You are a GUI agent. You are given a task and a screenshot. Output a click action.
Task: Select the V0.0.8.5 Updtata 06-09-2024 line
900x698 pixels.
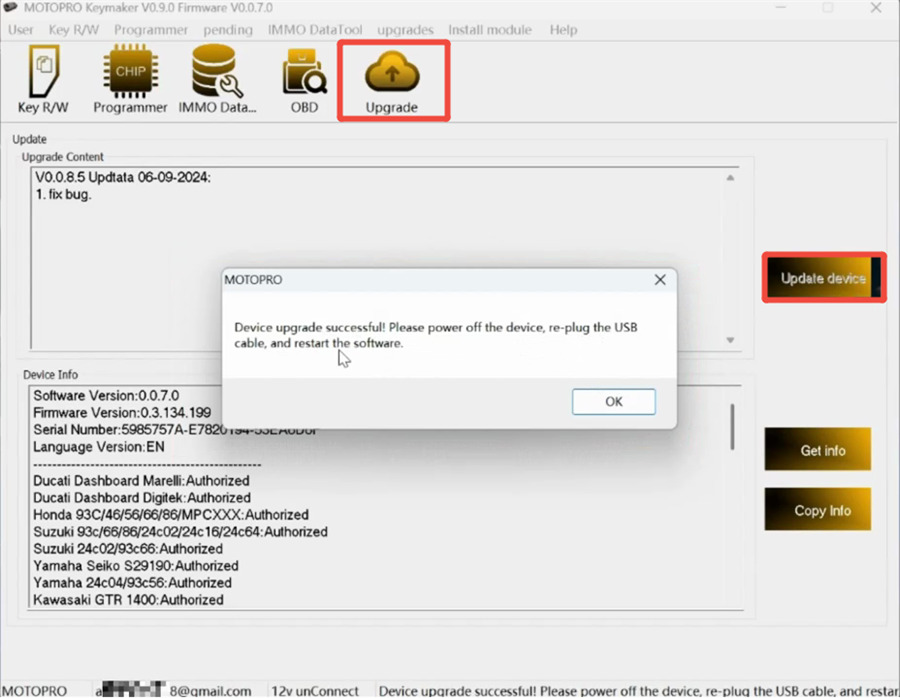coord(123,177)
